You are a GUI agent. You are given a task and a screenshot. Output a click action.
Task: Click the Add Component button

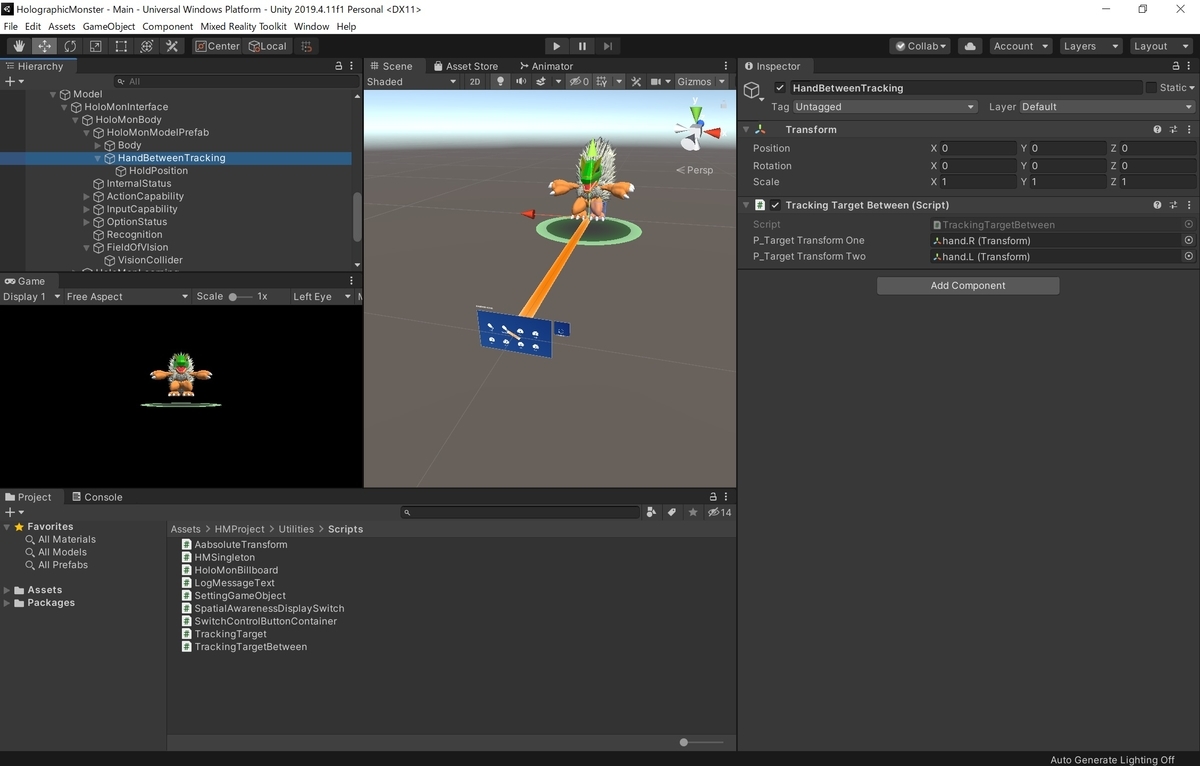968,286
